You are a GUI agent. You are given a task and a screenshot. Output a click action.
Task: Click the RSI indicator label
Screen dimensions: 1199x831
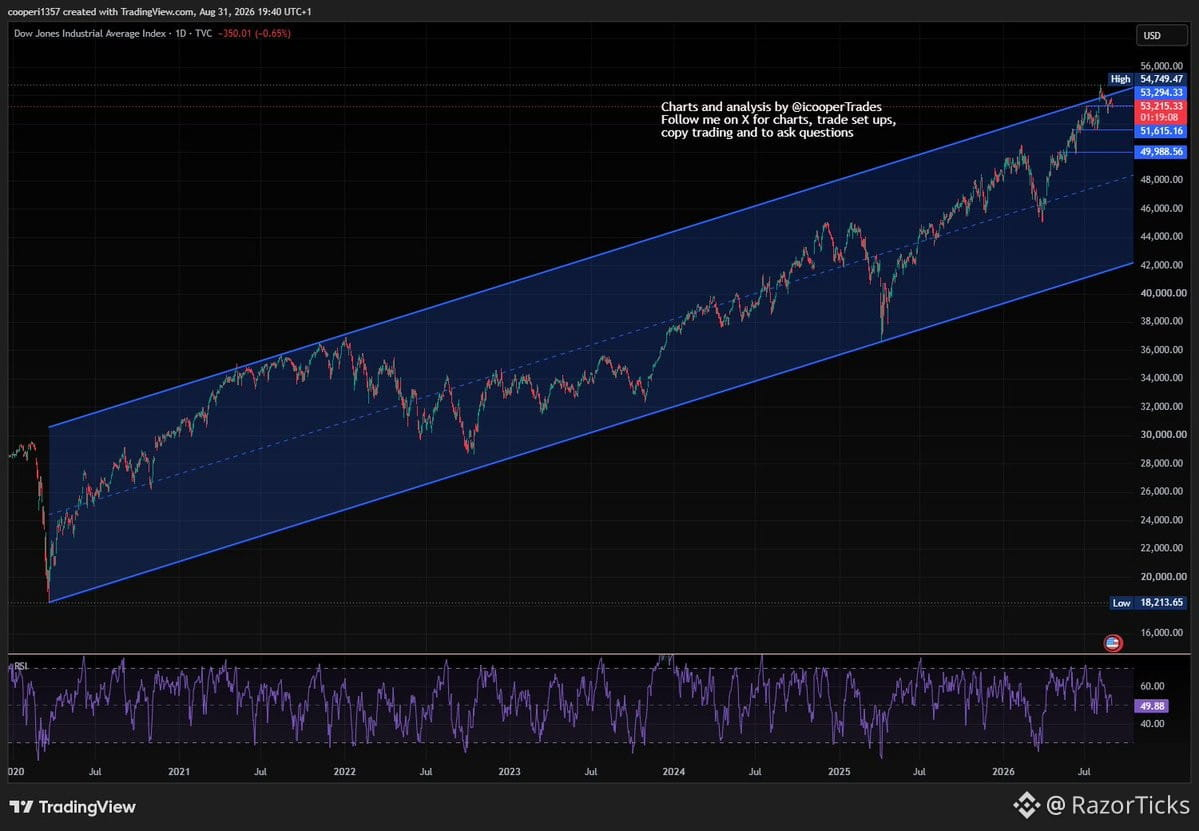pos(21,667)
